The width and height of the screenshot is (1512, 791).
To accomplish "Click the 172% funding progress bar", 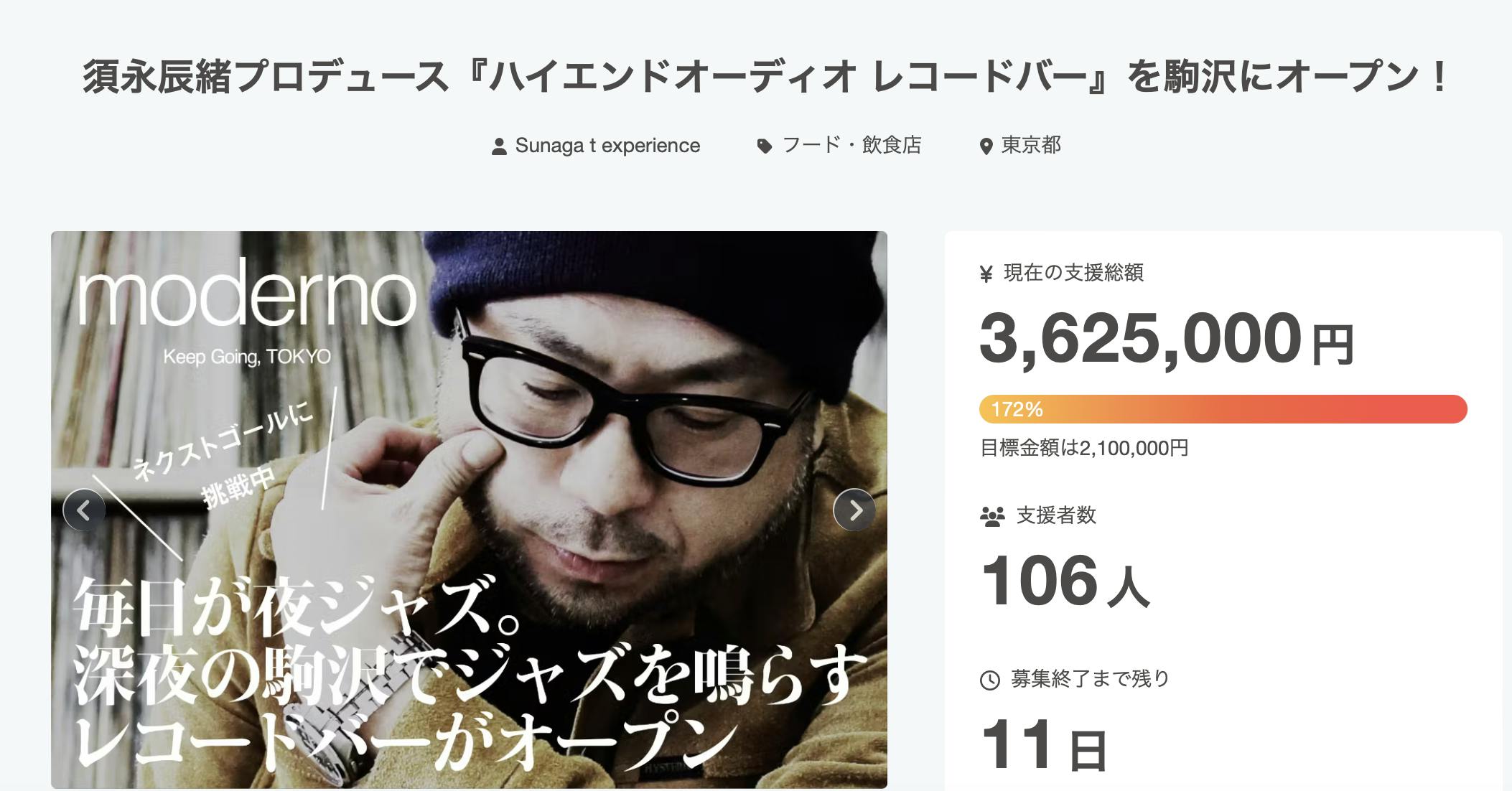I will tap(1223, 409).
